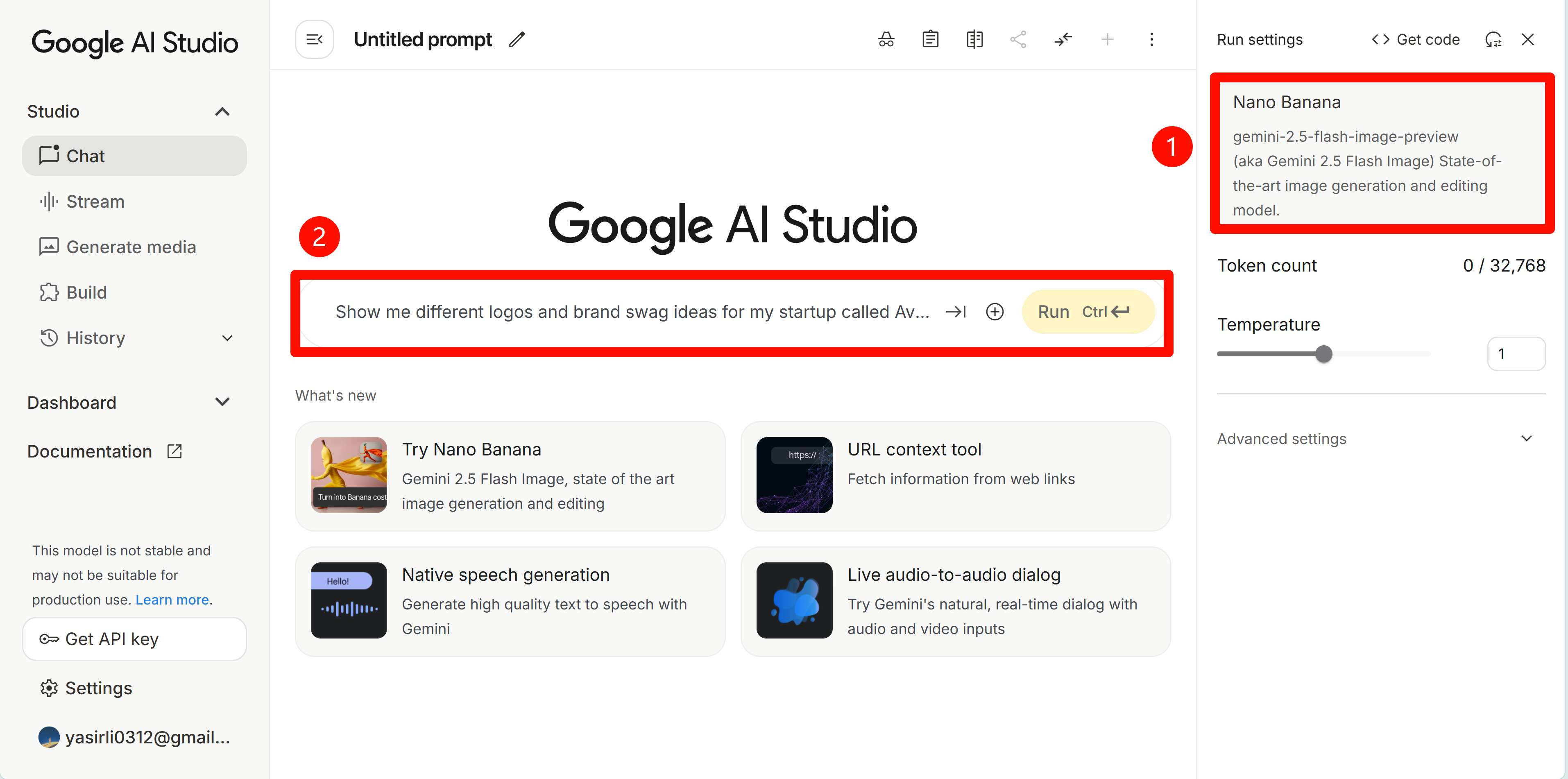The height and width of the screenshot is (779, 1568).
Task: Click the collapse arrows icon in toolbar
Action: [x=1063, y=40]
